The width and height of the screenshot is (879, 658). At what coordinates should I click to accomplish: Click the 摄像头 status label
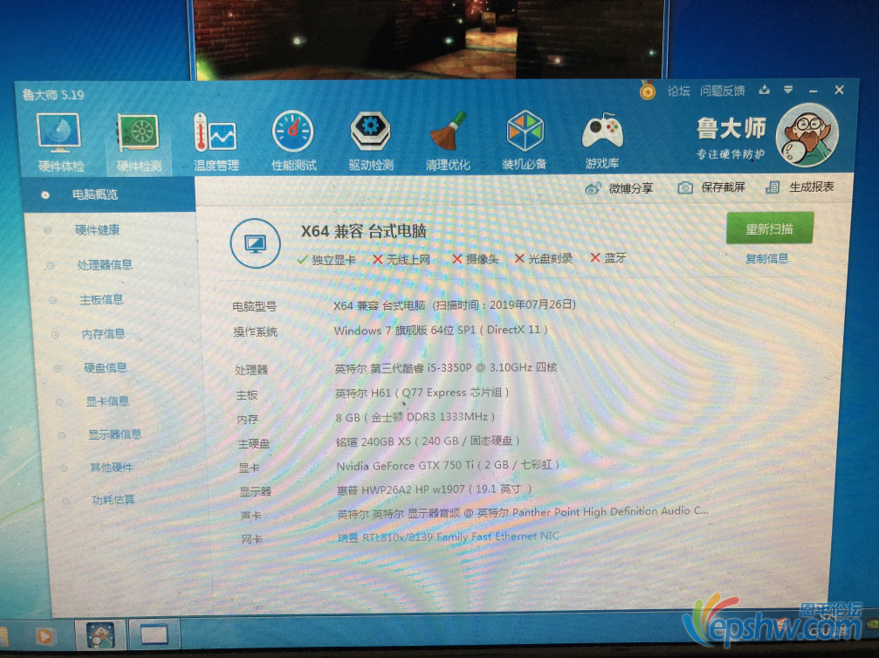pos(475,259)
